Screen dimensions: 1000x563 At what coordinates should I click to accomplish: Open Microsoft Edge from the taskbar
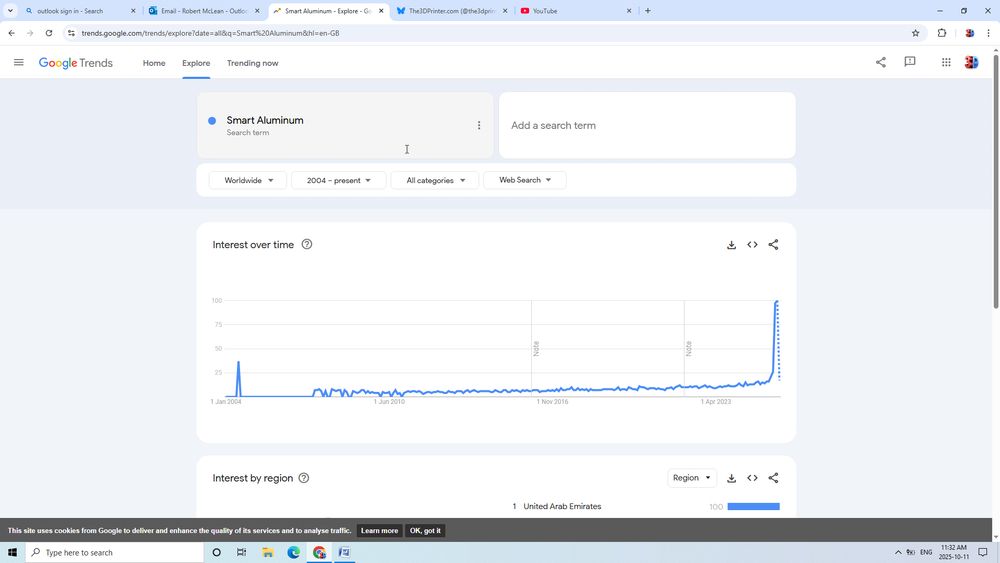[293, 552]
